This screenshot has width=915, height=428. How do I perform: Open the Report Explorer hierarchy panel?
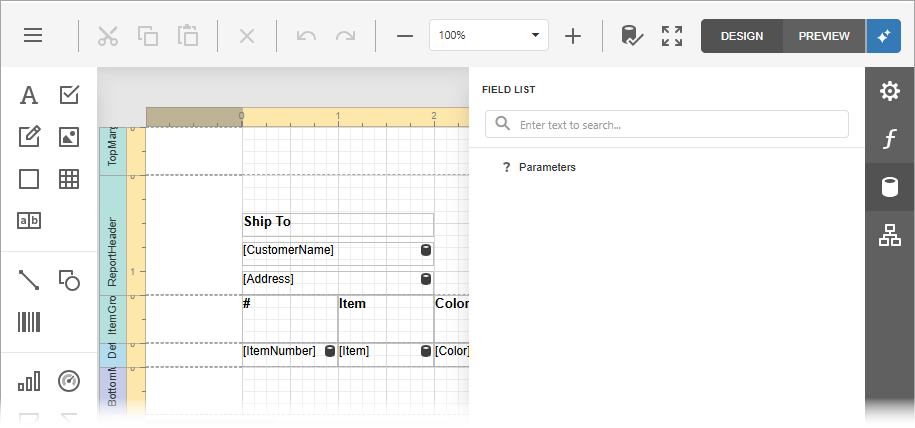pos(889,235)
